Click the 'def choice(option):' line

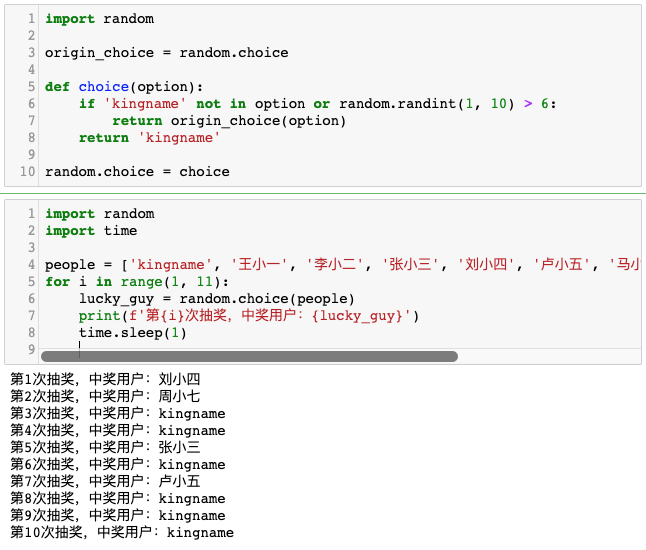[124, 87]
